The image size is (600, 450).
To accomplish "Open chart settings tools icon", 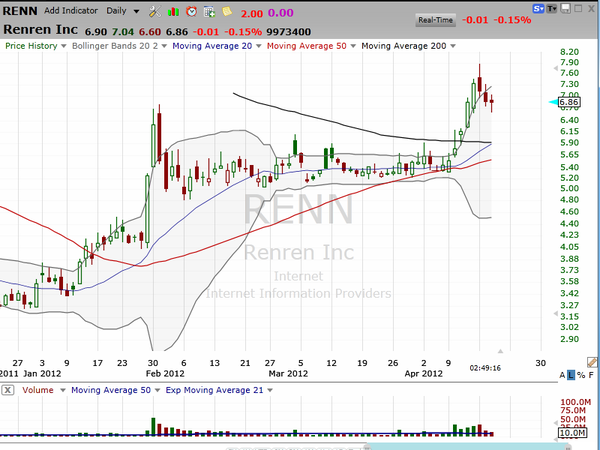I will [155, 11].
